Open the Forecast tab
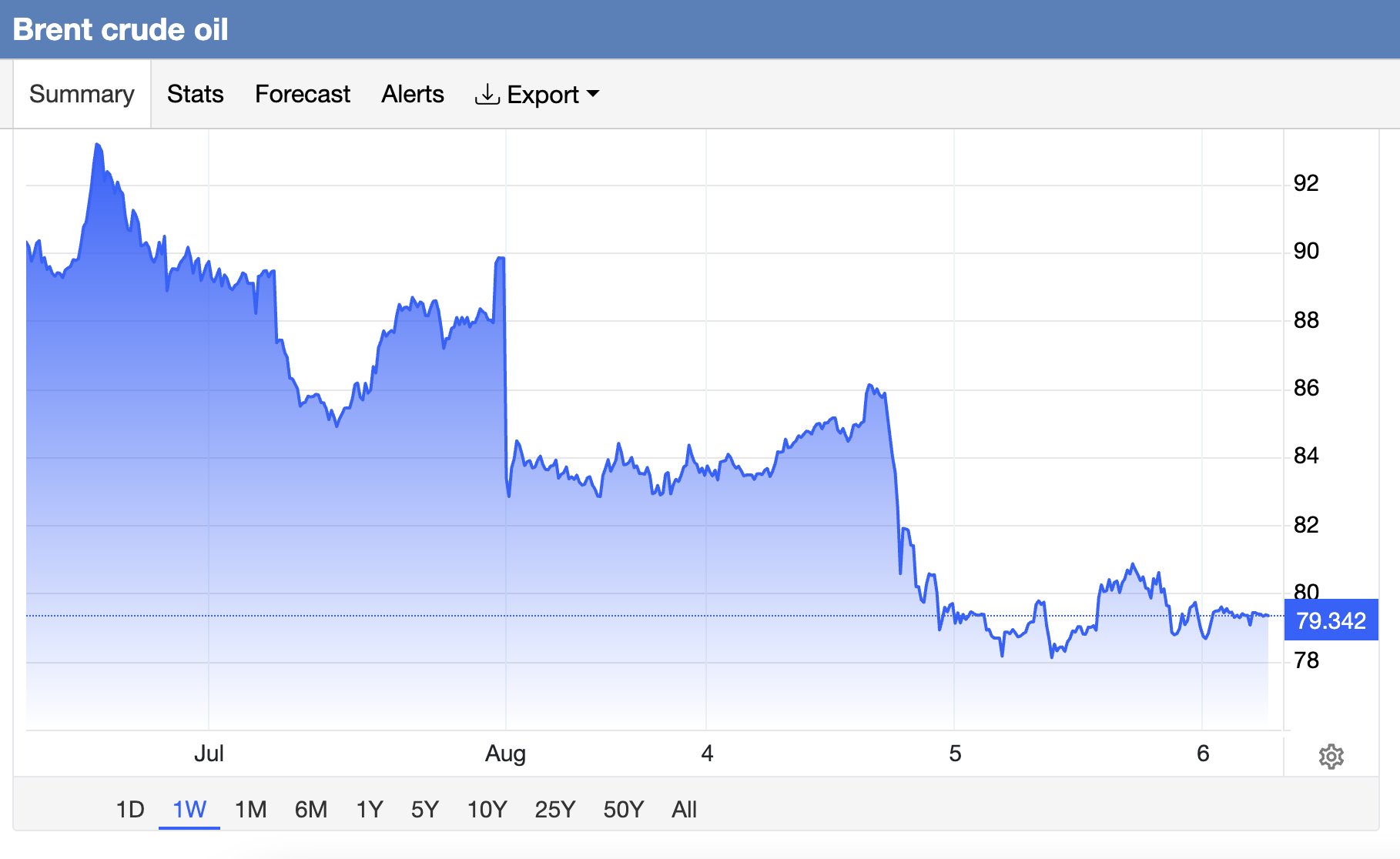 tap(303, 94)
